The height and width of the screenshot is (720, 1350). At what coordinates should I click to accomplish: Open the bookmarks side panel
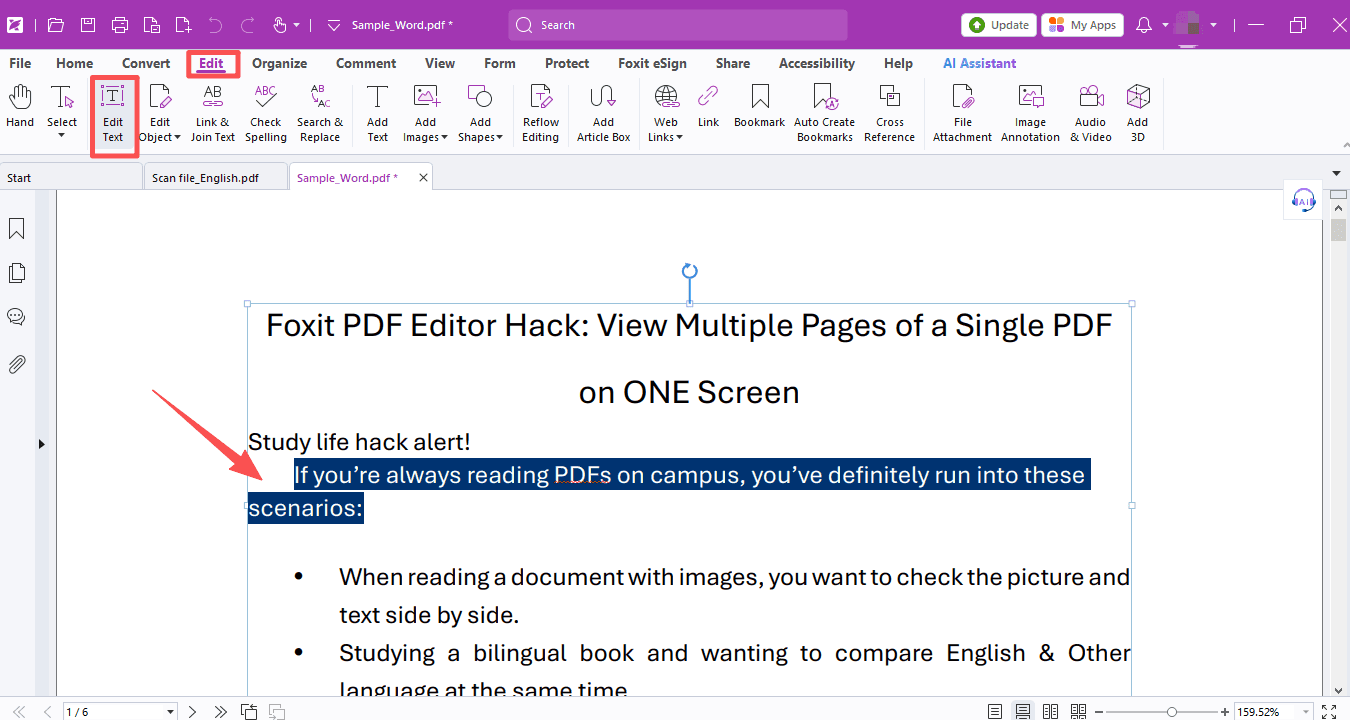(x=17, y=229)
